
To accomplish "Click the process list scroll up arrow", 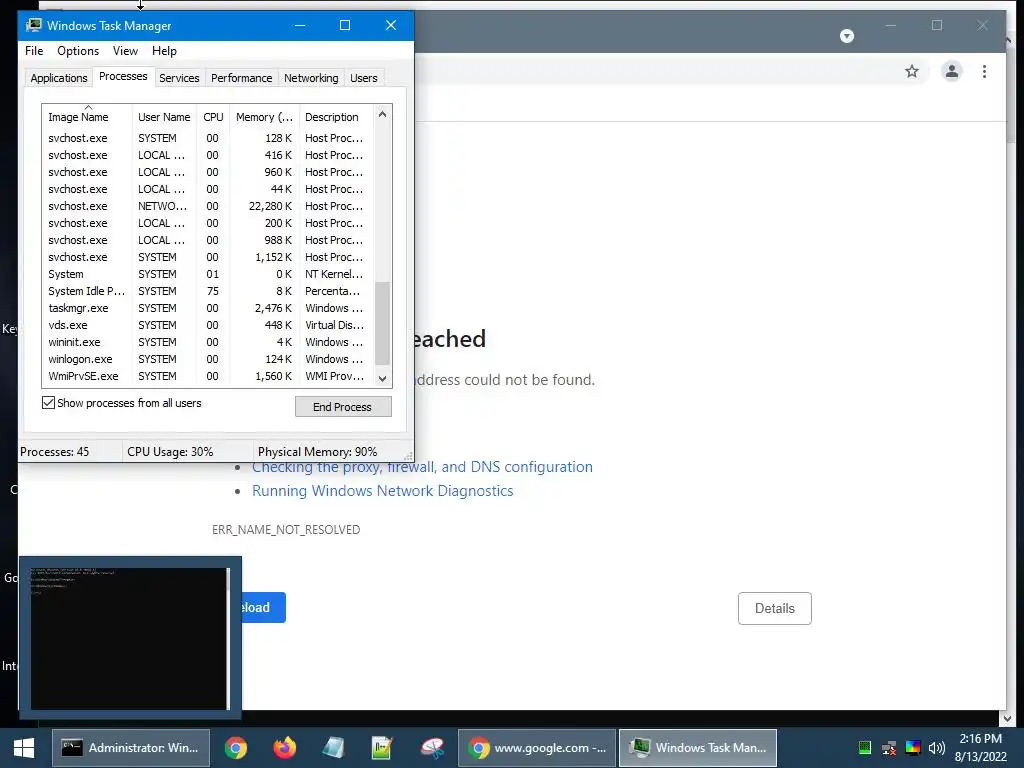I will click(x=383, y=114).
